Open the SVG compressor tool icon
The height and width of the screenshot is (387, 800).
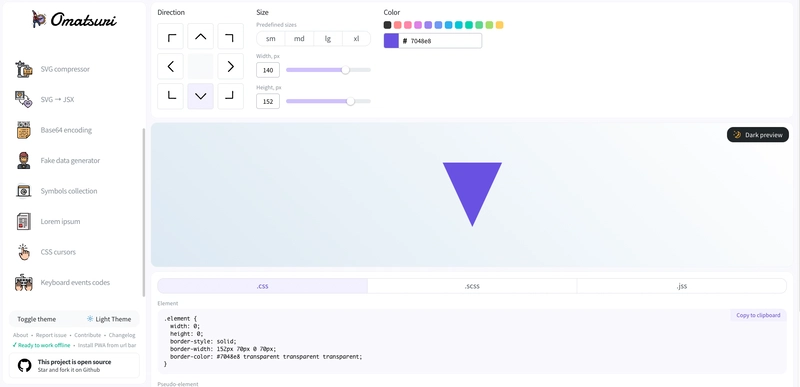(23, 69)
